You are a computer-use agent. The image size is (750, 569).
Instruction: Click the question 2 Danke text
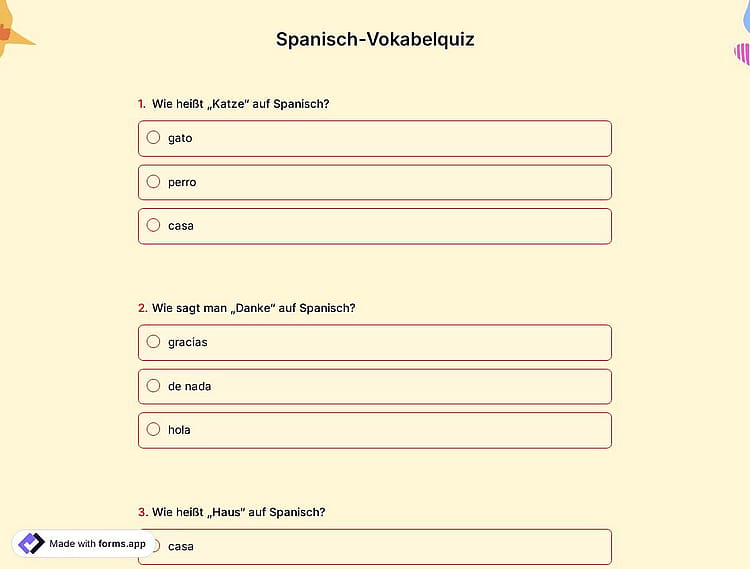pos(254,308)
